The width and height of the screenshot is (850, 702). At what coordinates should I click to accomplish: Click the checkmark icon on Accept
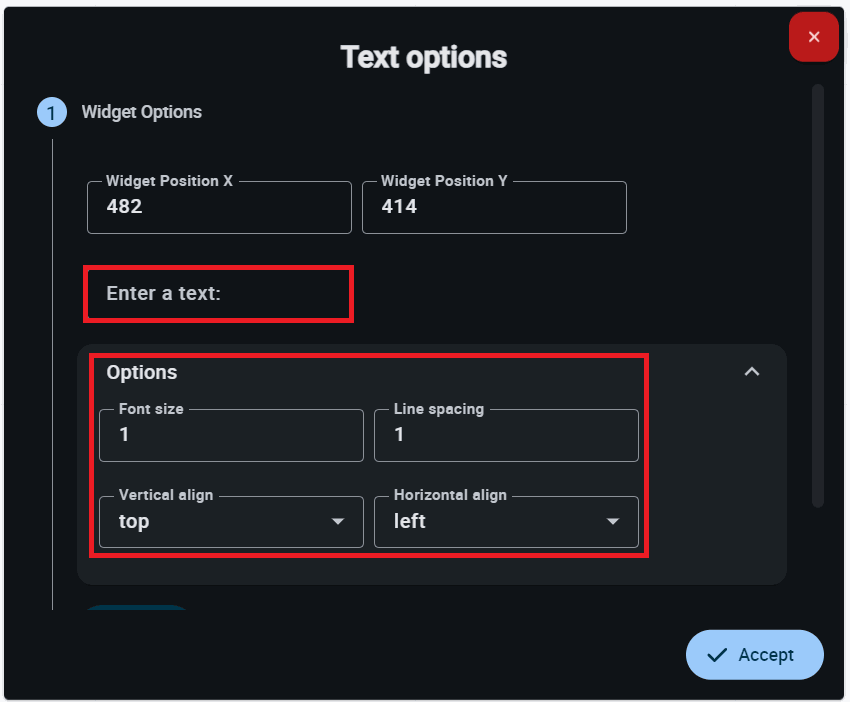716,655
